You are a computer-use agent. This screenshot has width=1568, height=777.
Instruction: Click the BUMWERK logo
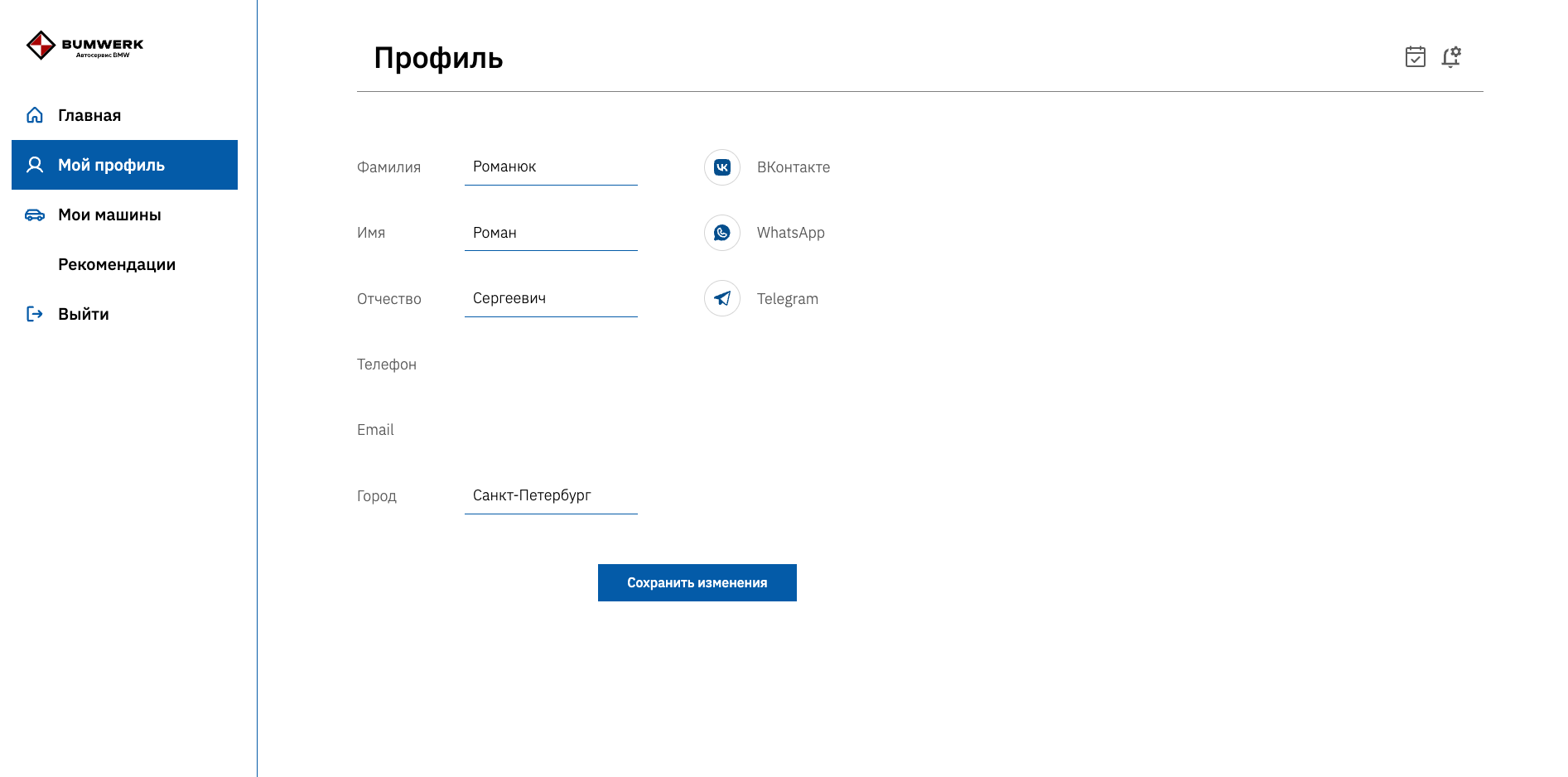click(84, 46)
